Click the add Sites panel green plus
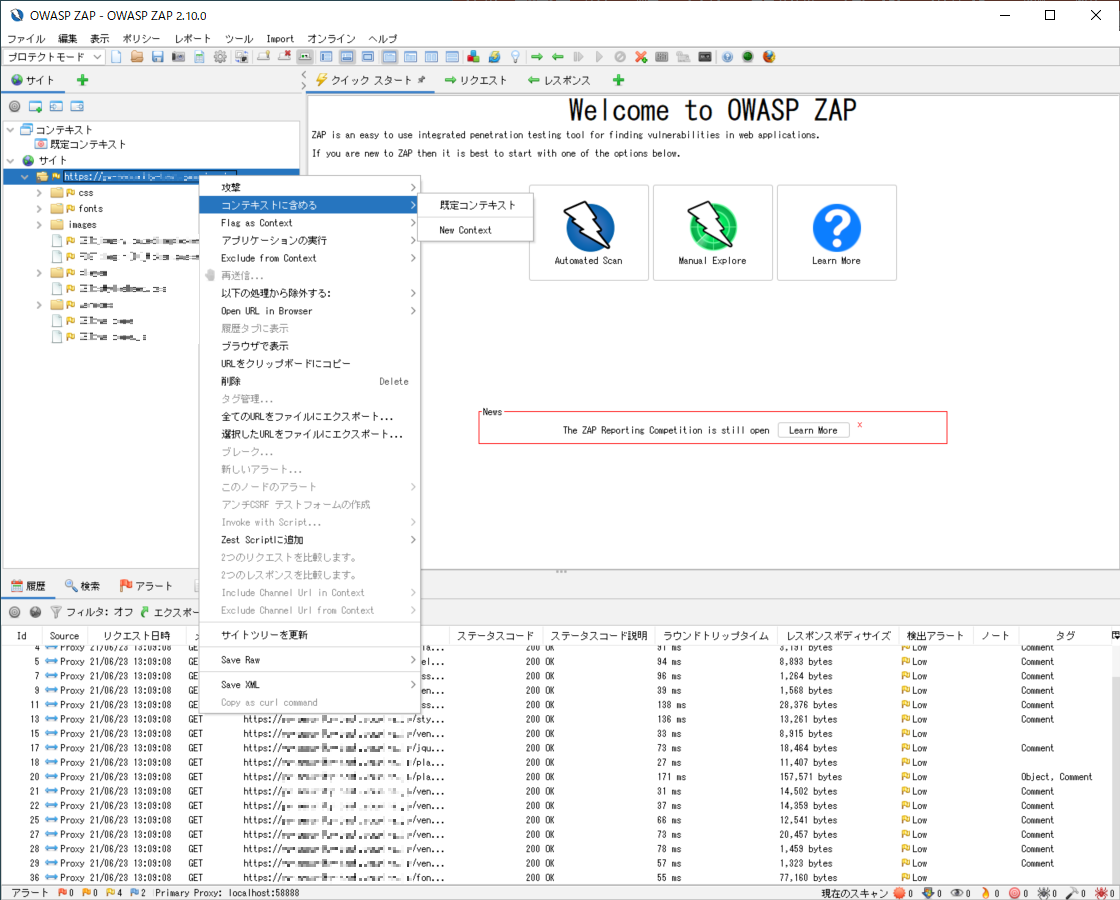This screenshot has width=1120, height=900. 82,80
